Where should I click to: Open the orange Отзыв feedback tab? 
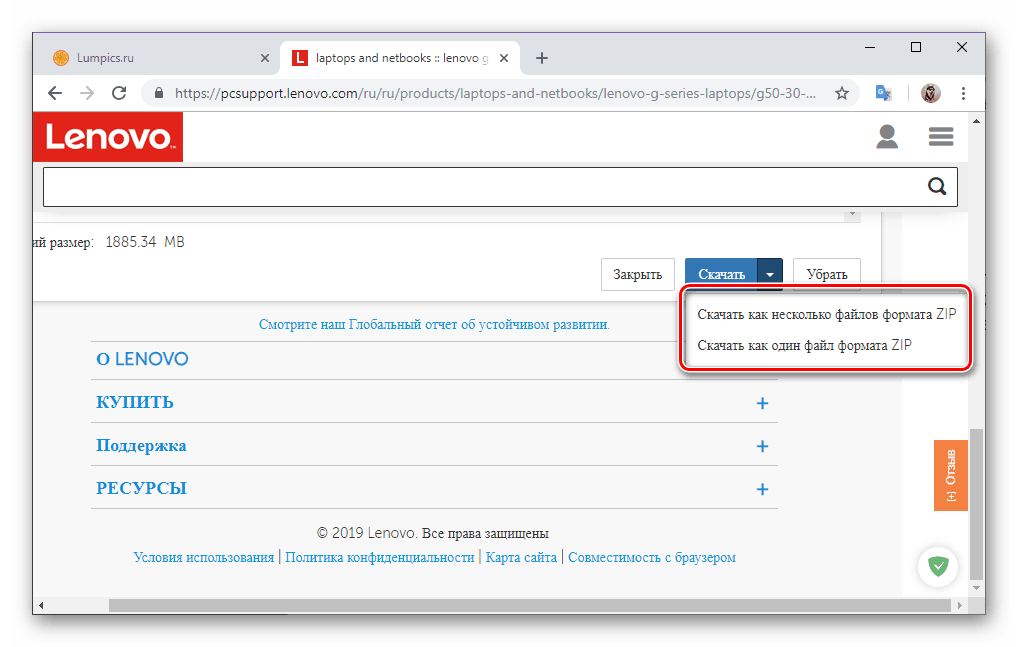click(x=950, y=475)
